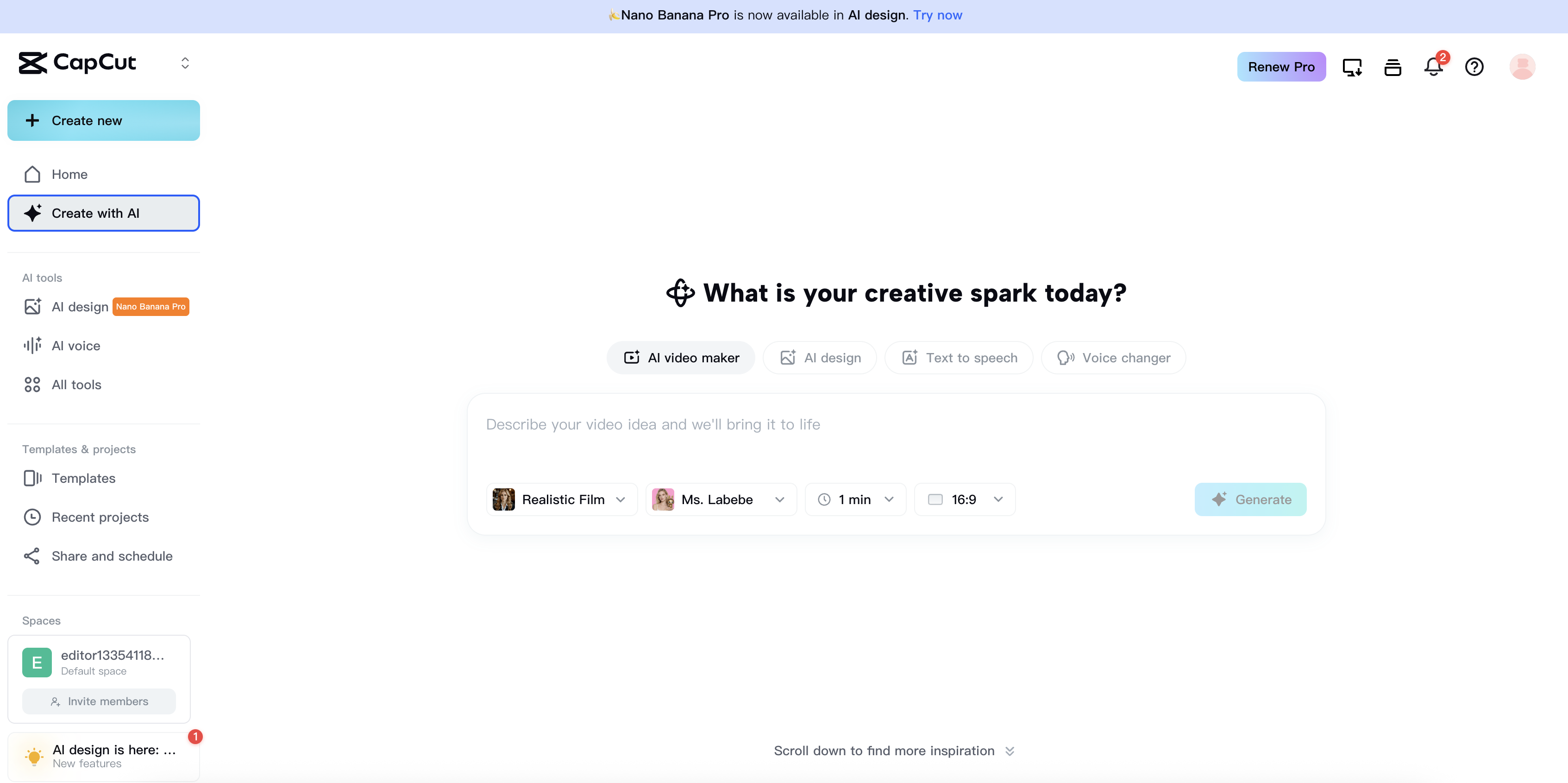The height and width of the screenshot is (783, 1568).
Task: Open the notifications bell icon
Action: 1433,66
